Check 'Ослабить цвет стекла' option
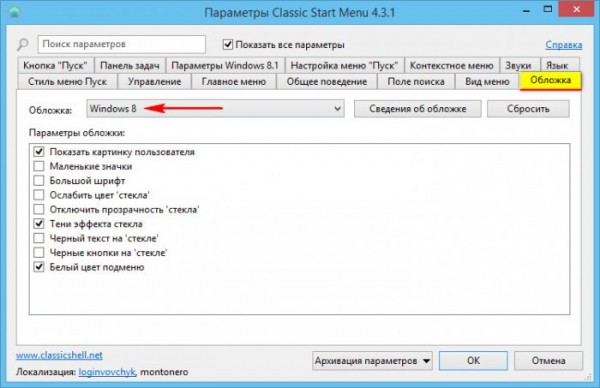The image size is (600, 388). tap(39, 195)
